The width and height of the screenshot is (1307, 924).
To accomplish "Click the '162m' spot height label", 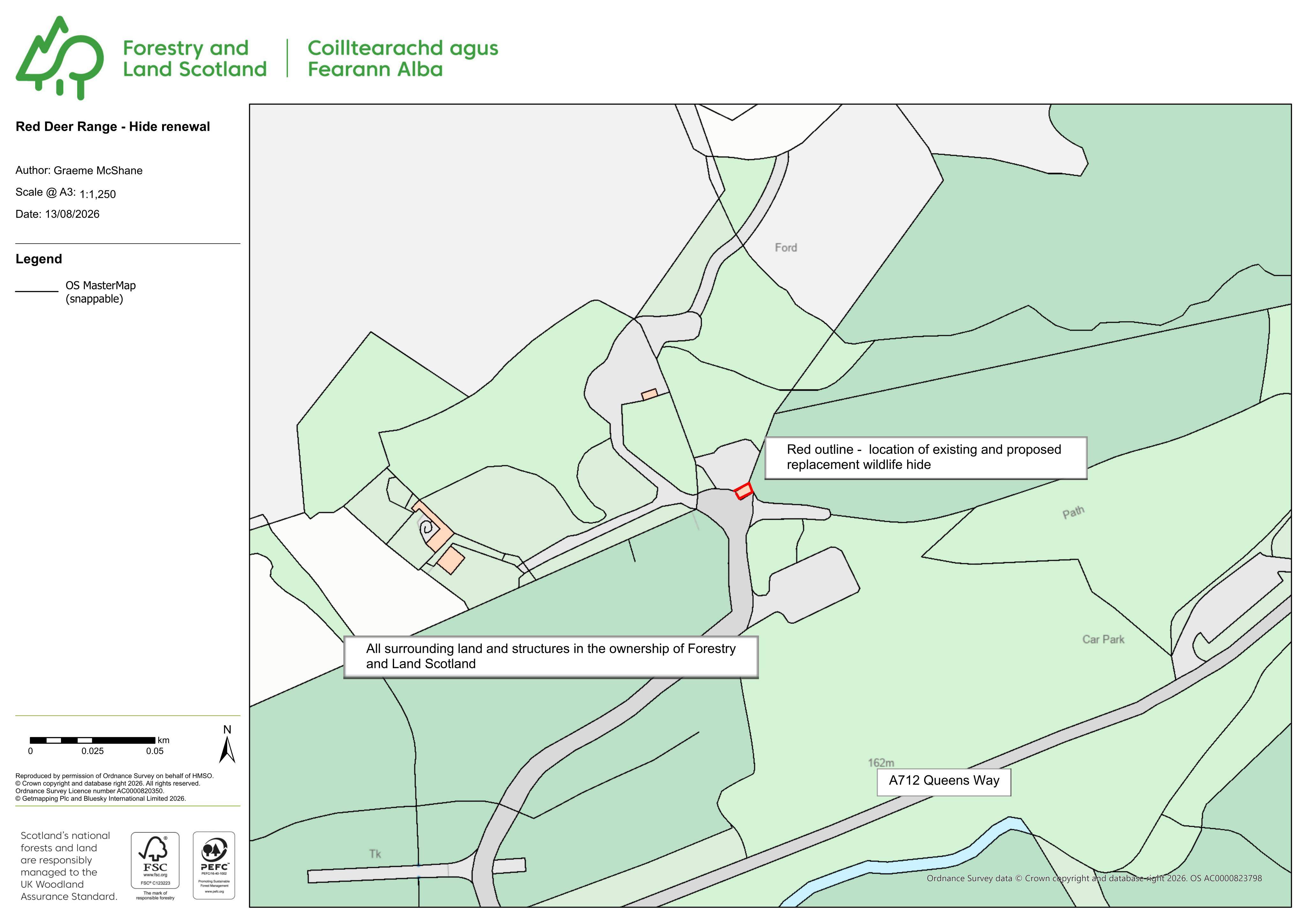I will click(x=881, y=762).
